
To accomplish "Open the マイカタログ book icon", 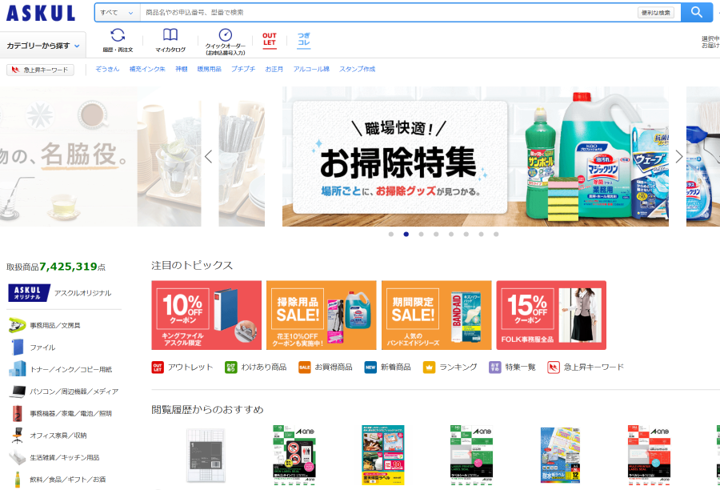I will [x=170, y=40].
